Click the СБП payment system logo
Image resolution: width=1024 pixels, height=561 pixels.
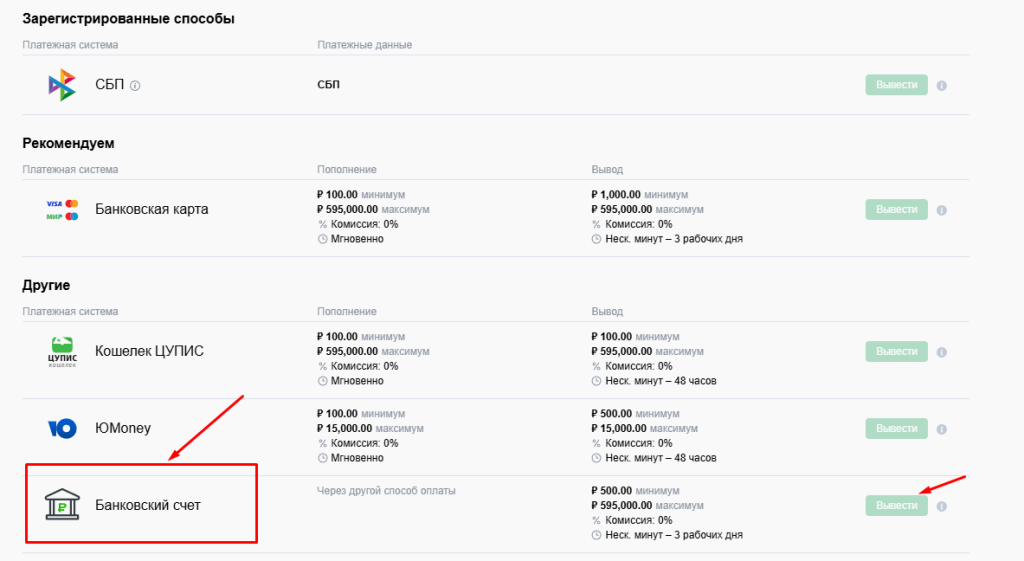[x=62, y=85]
